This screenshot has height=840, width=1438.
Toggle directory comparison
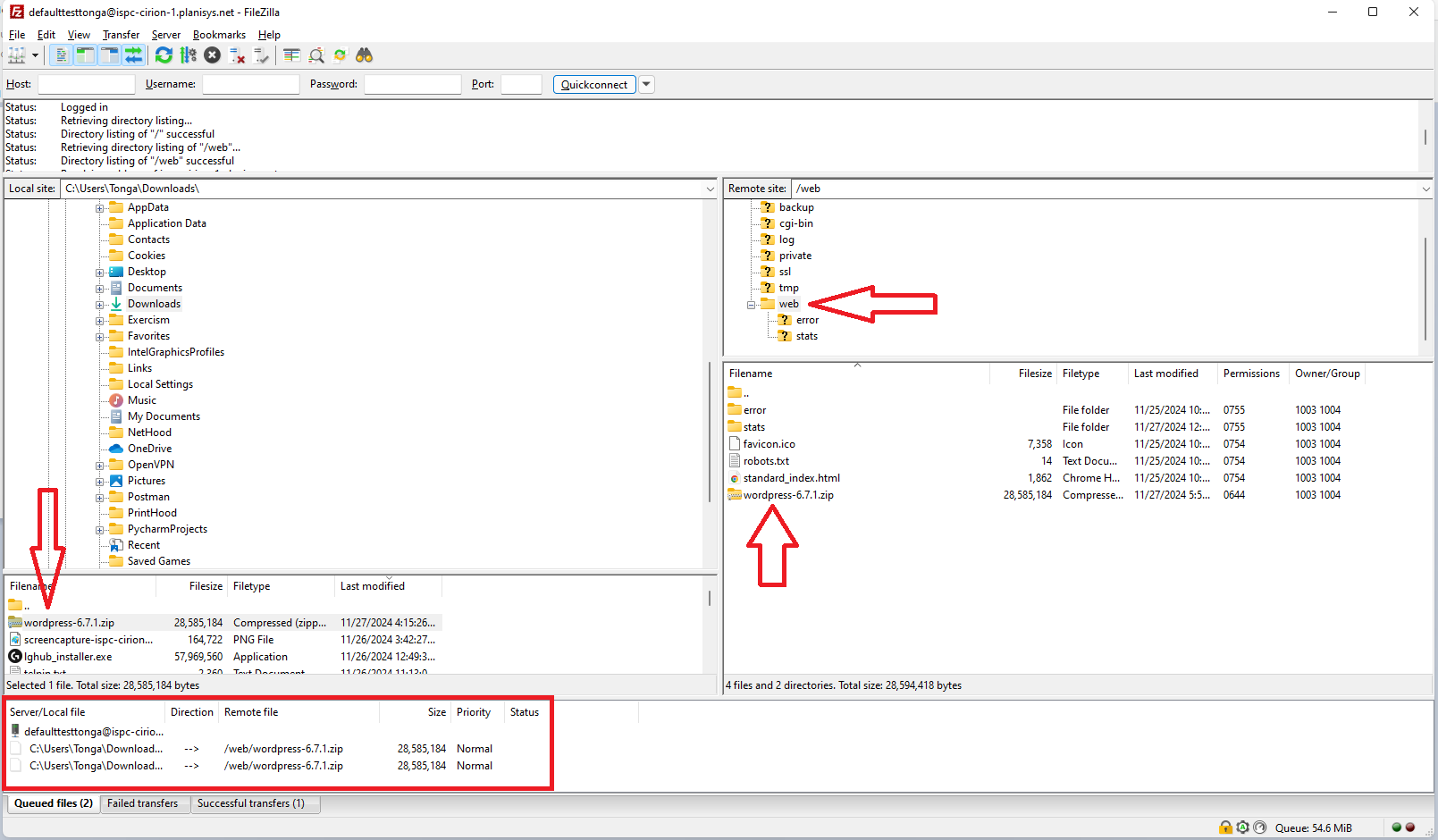pos(316,55)
